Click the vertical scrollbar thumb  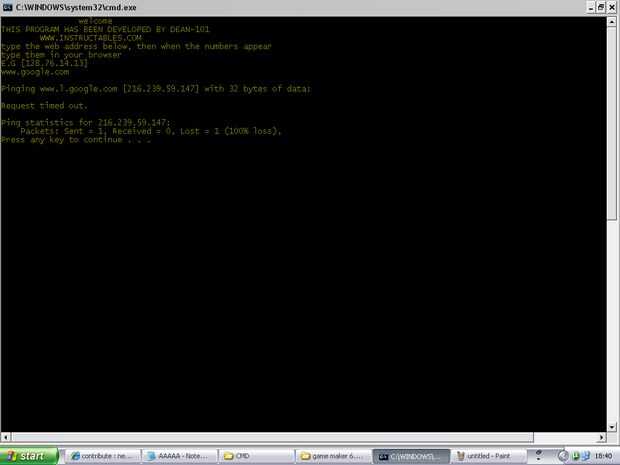[x=612, y=124]
